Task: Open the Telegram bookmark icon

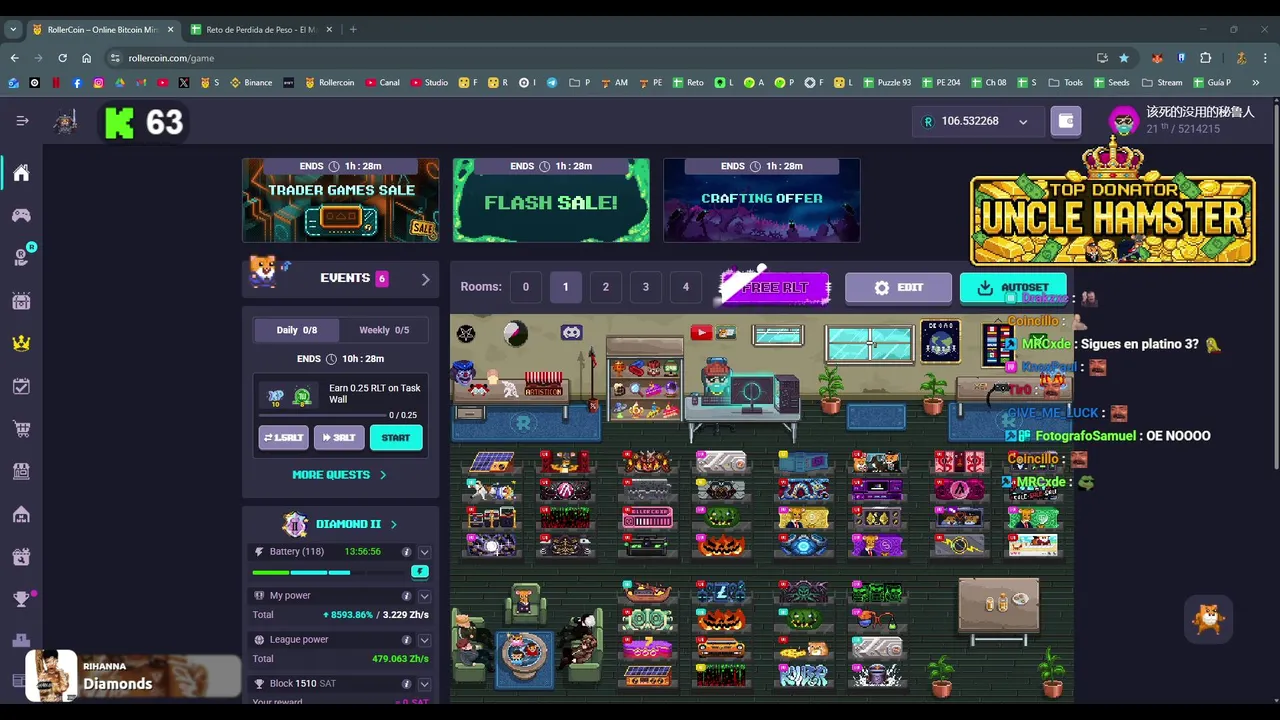Action: click(551, 82)
